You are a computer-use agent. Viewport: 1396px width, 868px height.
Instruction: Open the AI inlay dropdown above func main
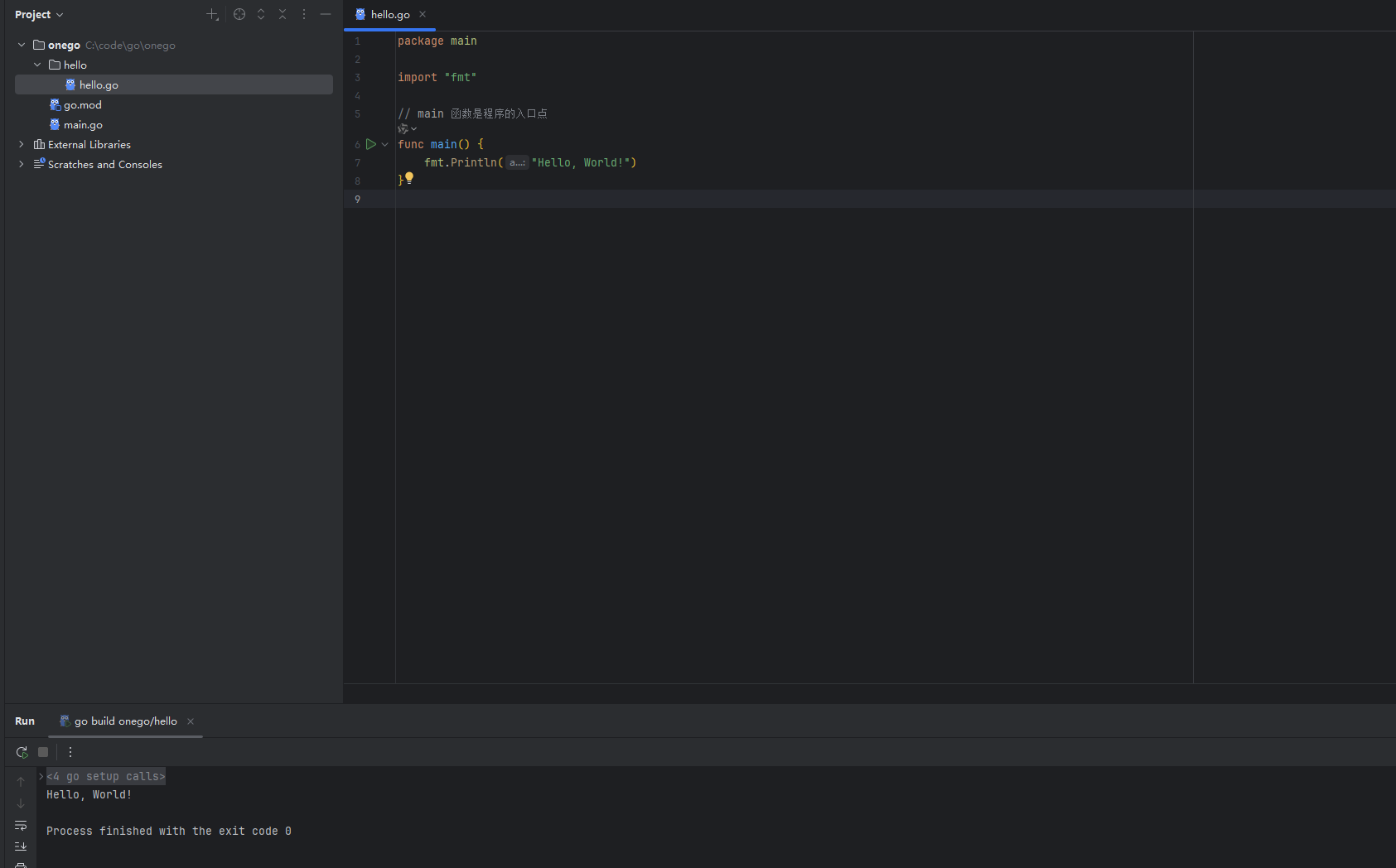407,128
